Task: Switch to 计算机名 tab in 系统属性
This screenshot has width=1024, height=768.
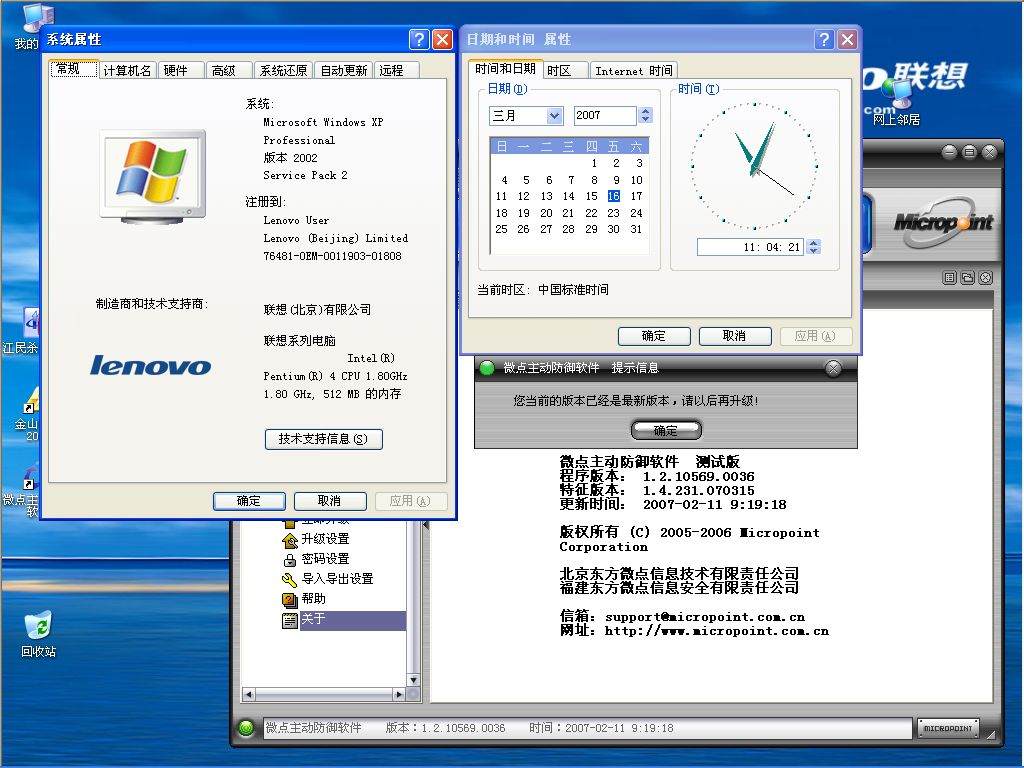Action: 127,71
